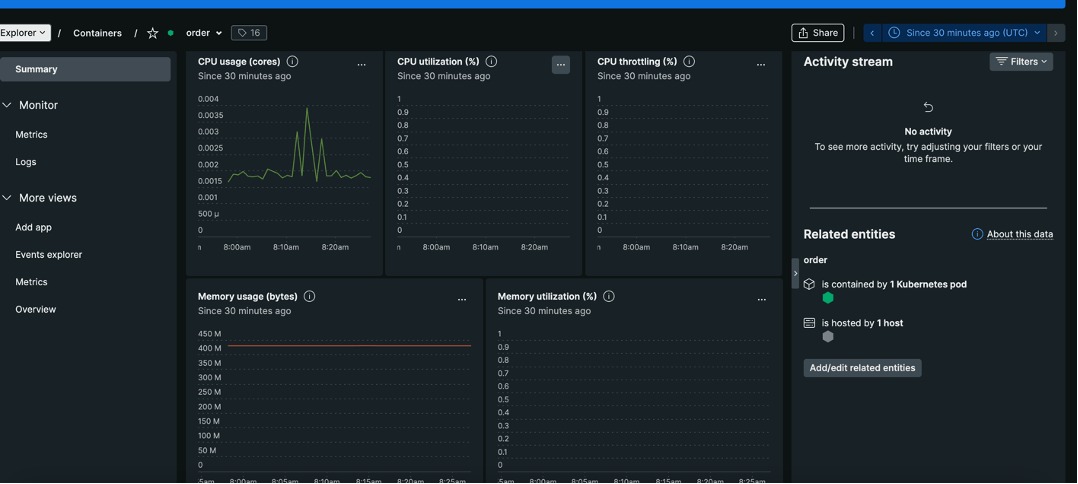Click the favorite star icon next to order
The image size is (1078, 484).
click(152, 33)
